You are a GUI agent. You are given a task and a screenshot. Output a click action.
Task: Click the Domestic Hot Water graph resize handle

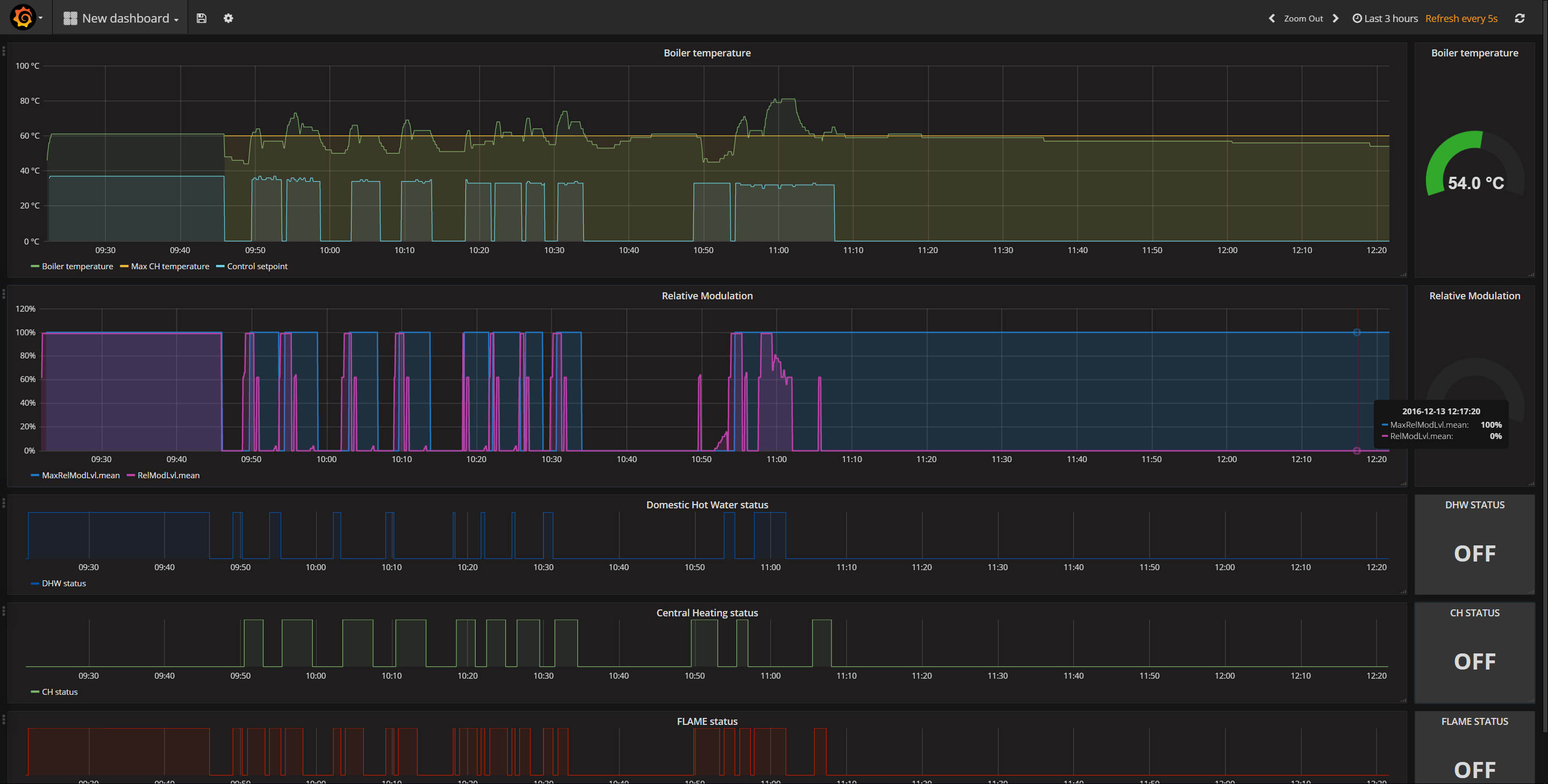pyautogui.click(x=1403, y=592)
